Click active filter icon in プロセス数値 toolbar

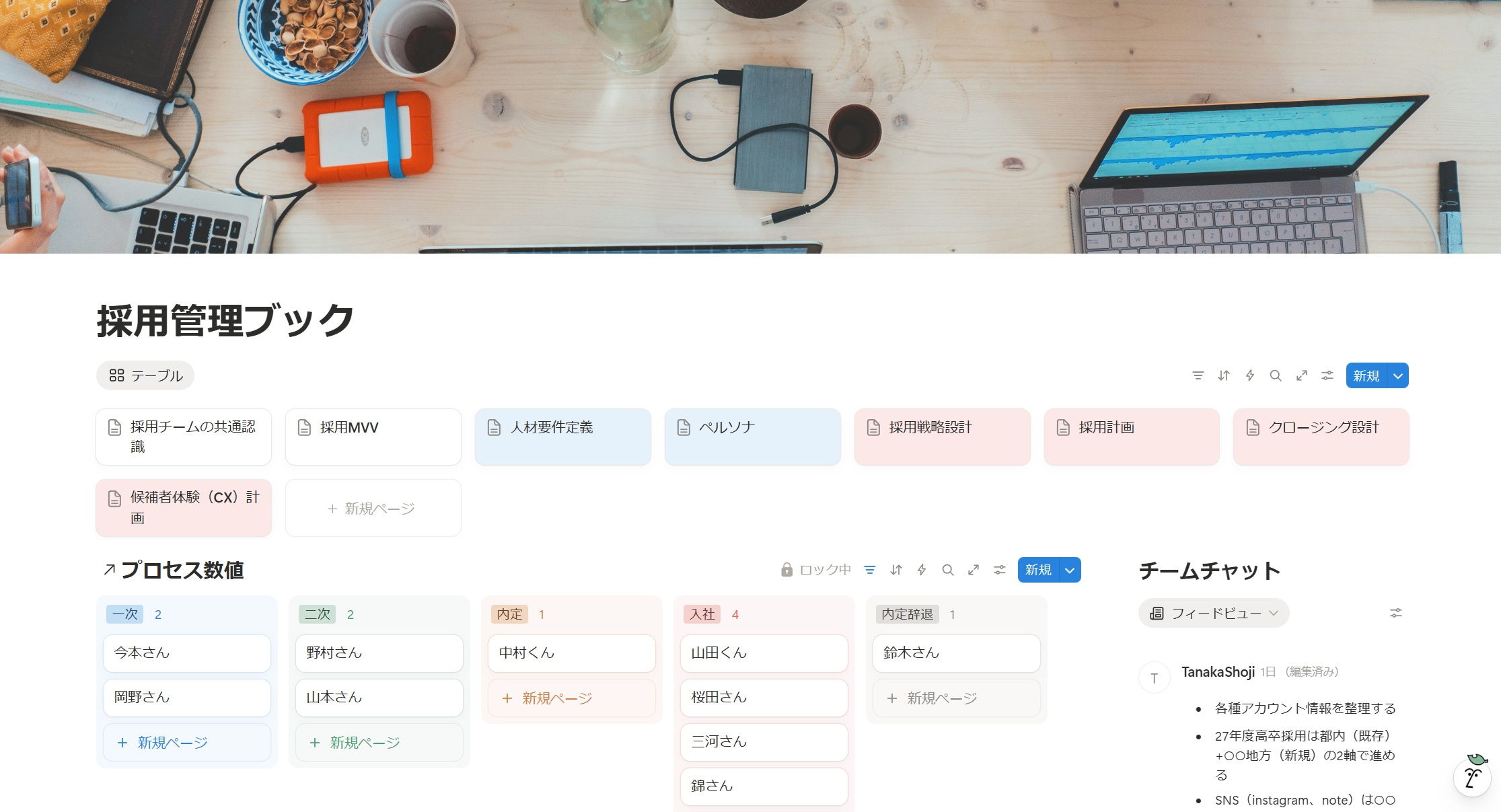pyautogui.click(x=870, y=570)
